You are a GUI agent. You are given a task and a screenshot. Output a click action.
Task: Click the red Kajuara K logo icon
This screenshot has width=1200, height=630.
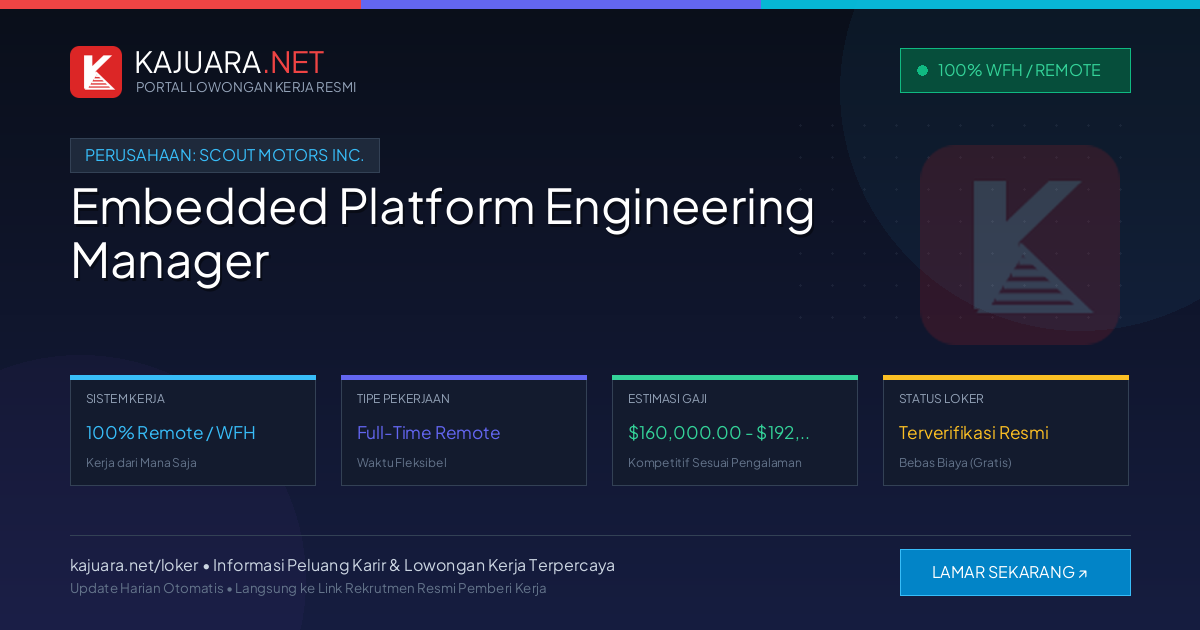[96, 72]
